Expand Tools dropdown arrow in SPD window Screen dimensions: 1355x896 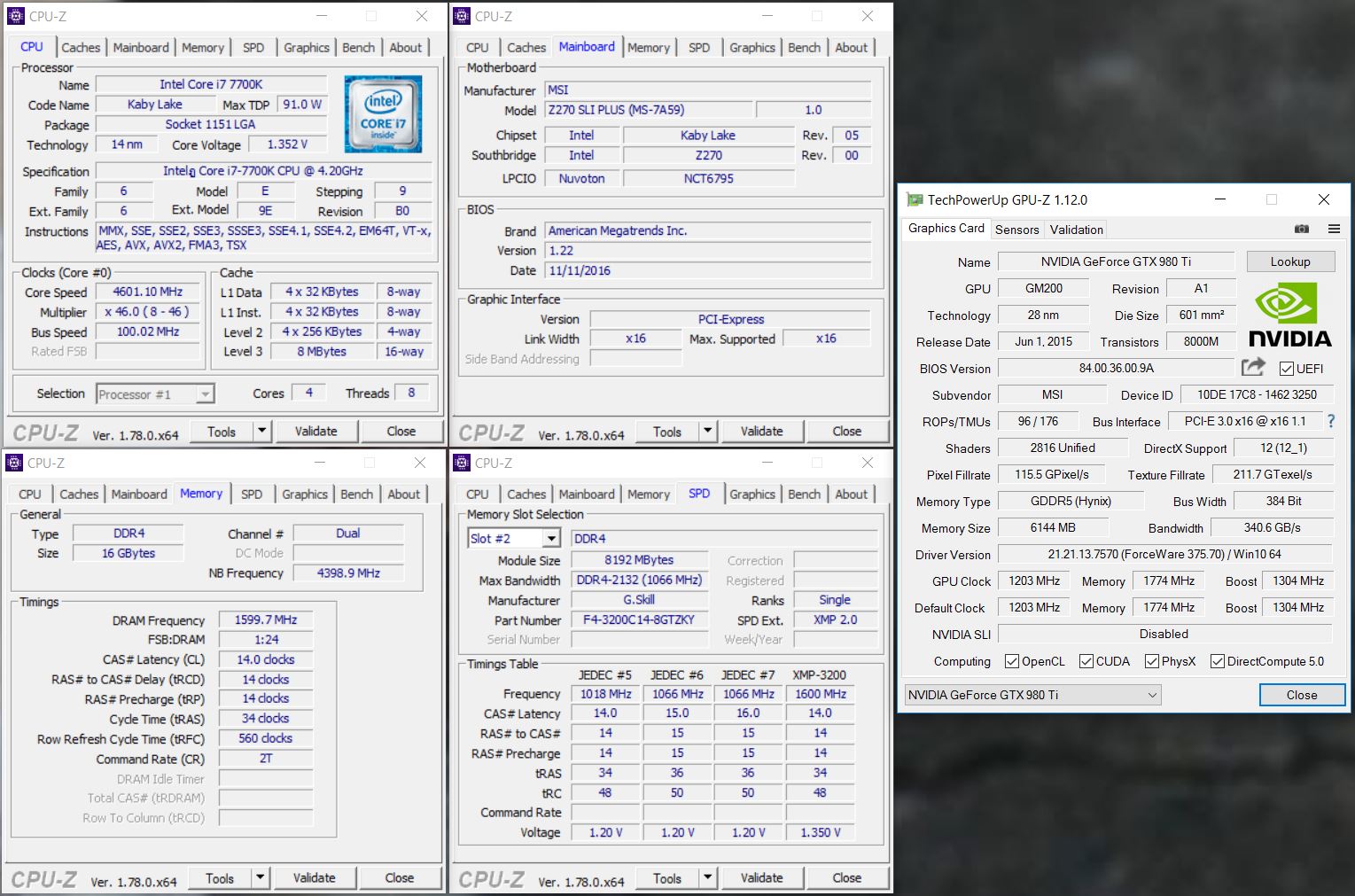[707, 877]
